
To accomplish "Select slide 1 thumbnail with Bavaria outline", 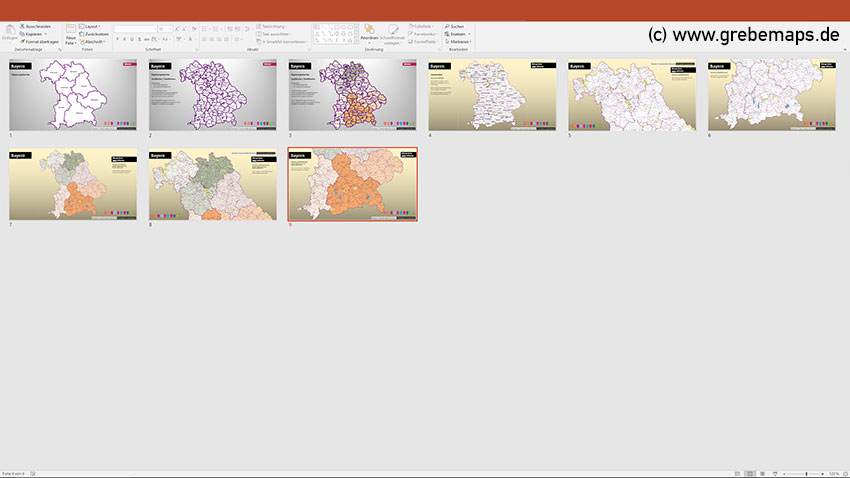I will click(73, 95).
